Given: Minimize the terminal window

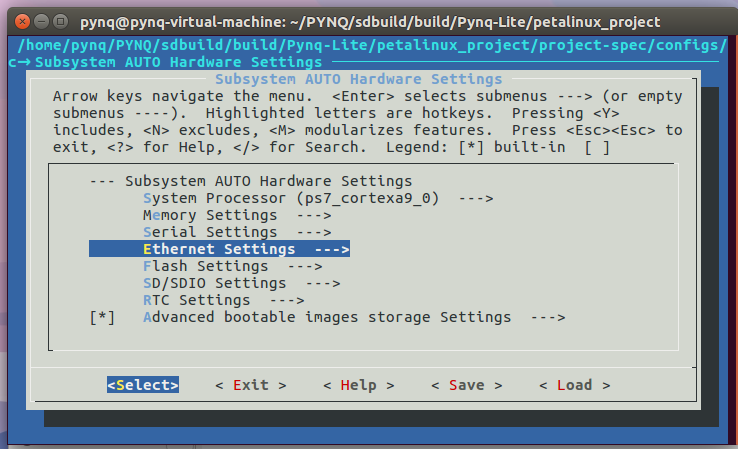Looking at the screenshot, I should [41, 22].
